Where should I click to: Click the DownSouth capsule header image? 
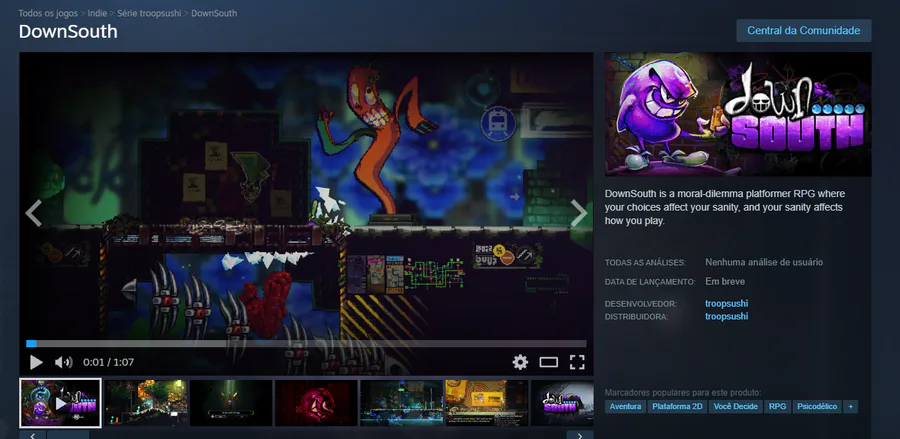pos(738,114)
